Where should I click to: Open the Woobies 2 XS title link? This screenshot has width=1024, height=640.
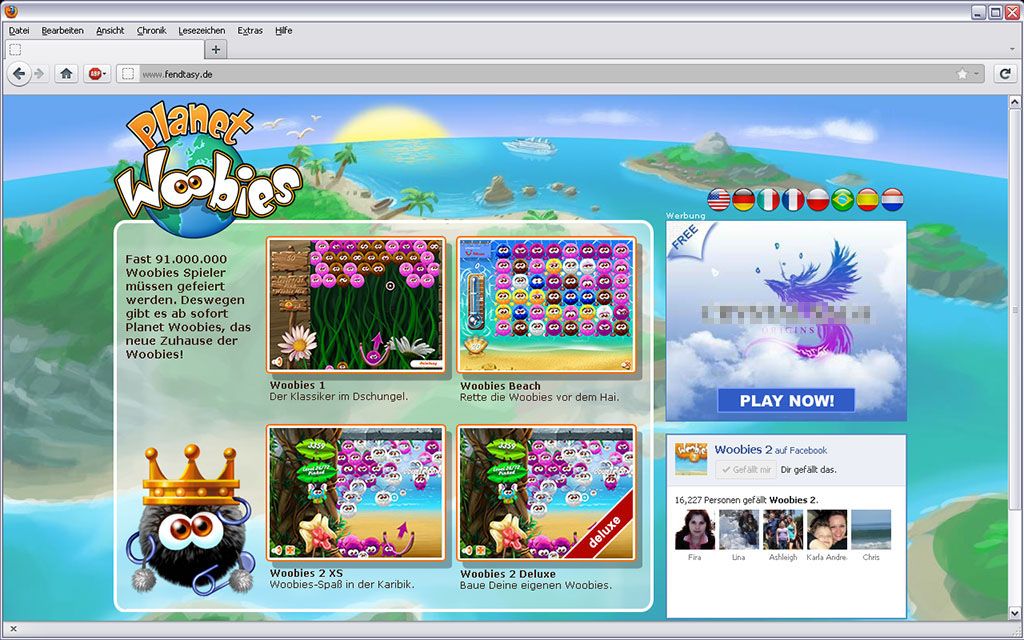tap(306, 573)
